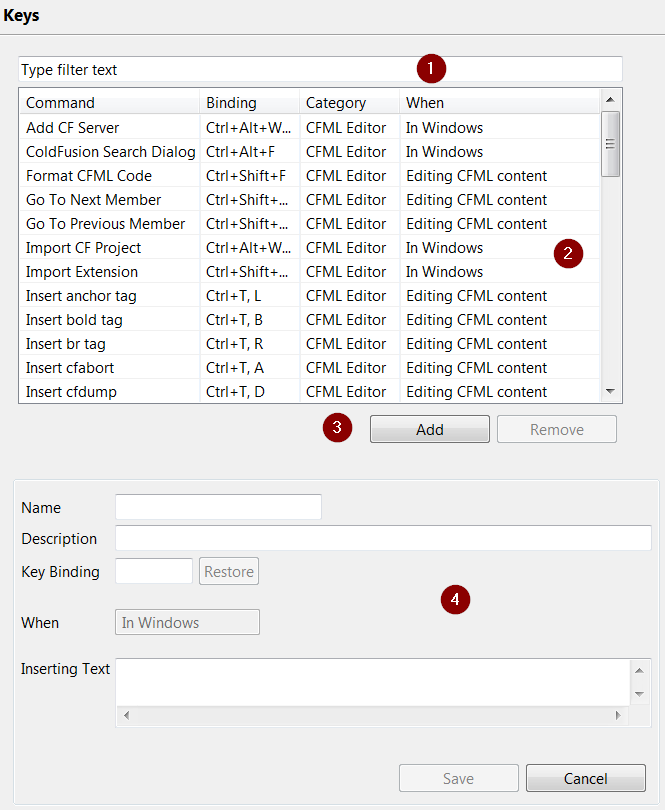Screen dimensions: 665x810
Task: Click the table scrollbar down arrow
Action: [x=610, y=392]
